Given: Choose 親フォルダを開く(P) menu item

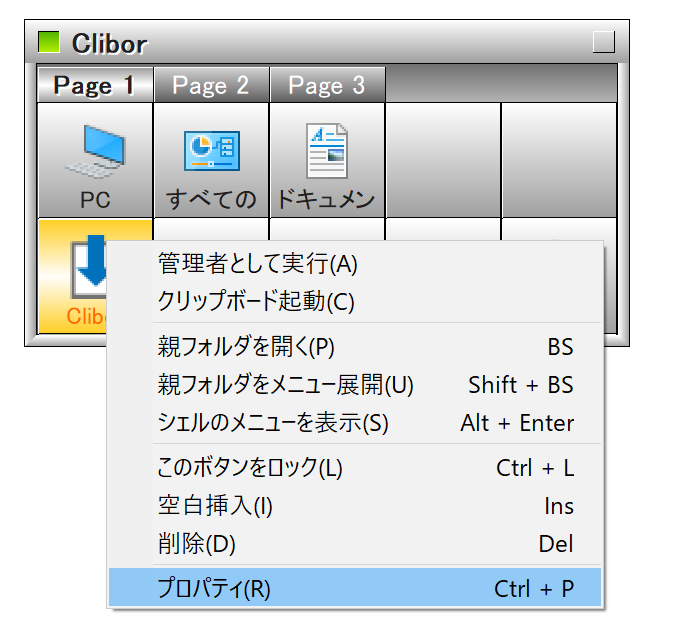Looking at the screenshot, I should coord(355,347).
